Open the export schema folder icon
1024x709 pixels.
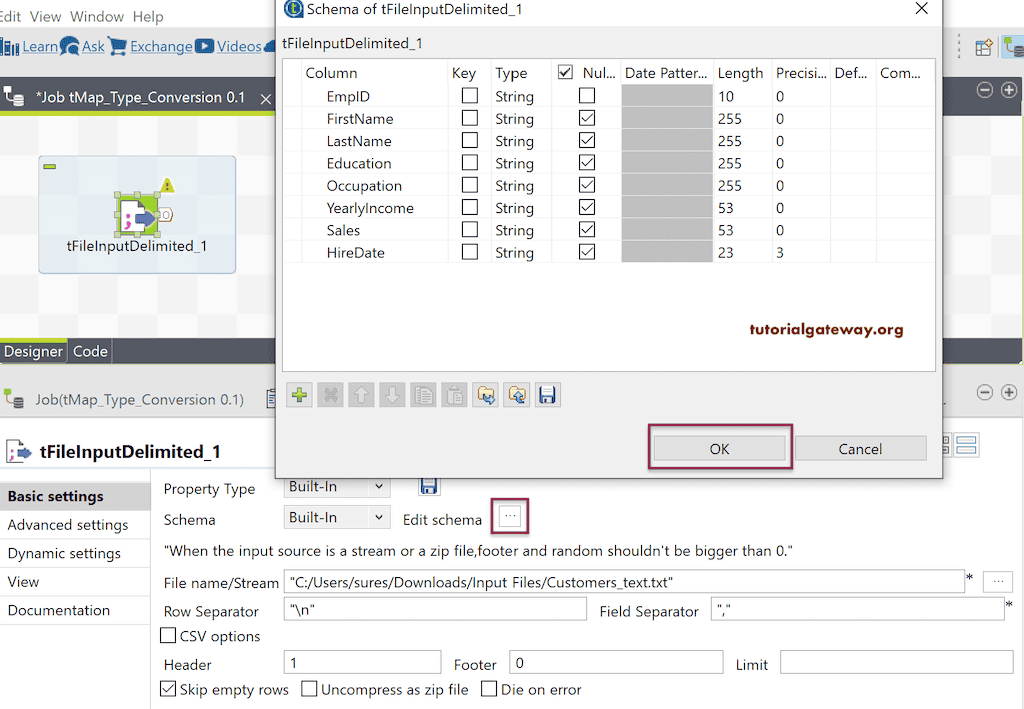pyautogui.click(x=516, y=394)
